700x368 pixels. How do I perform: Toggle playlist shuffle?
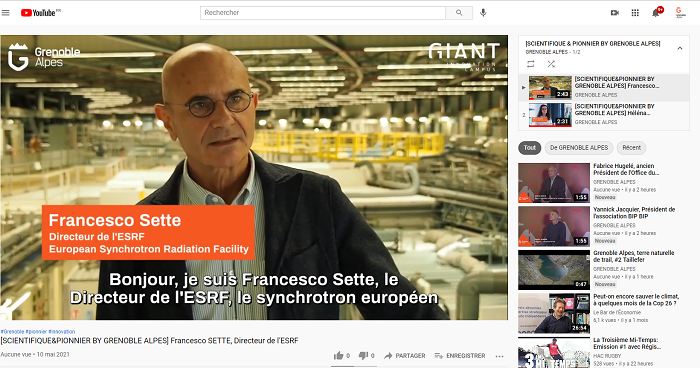coord(551,64)
